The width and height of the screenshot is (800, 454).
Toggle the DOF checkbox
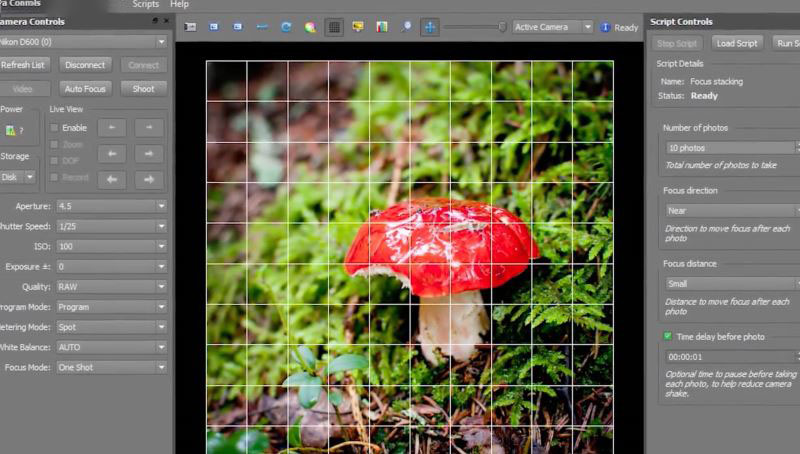(54, 161)
